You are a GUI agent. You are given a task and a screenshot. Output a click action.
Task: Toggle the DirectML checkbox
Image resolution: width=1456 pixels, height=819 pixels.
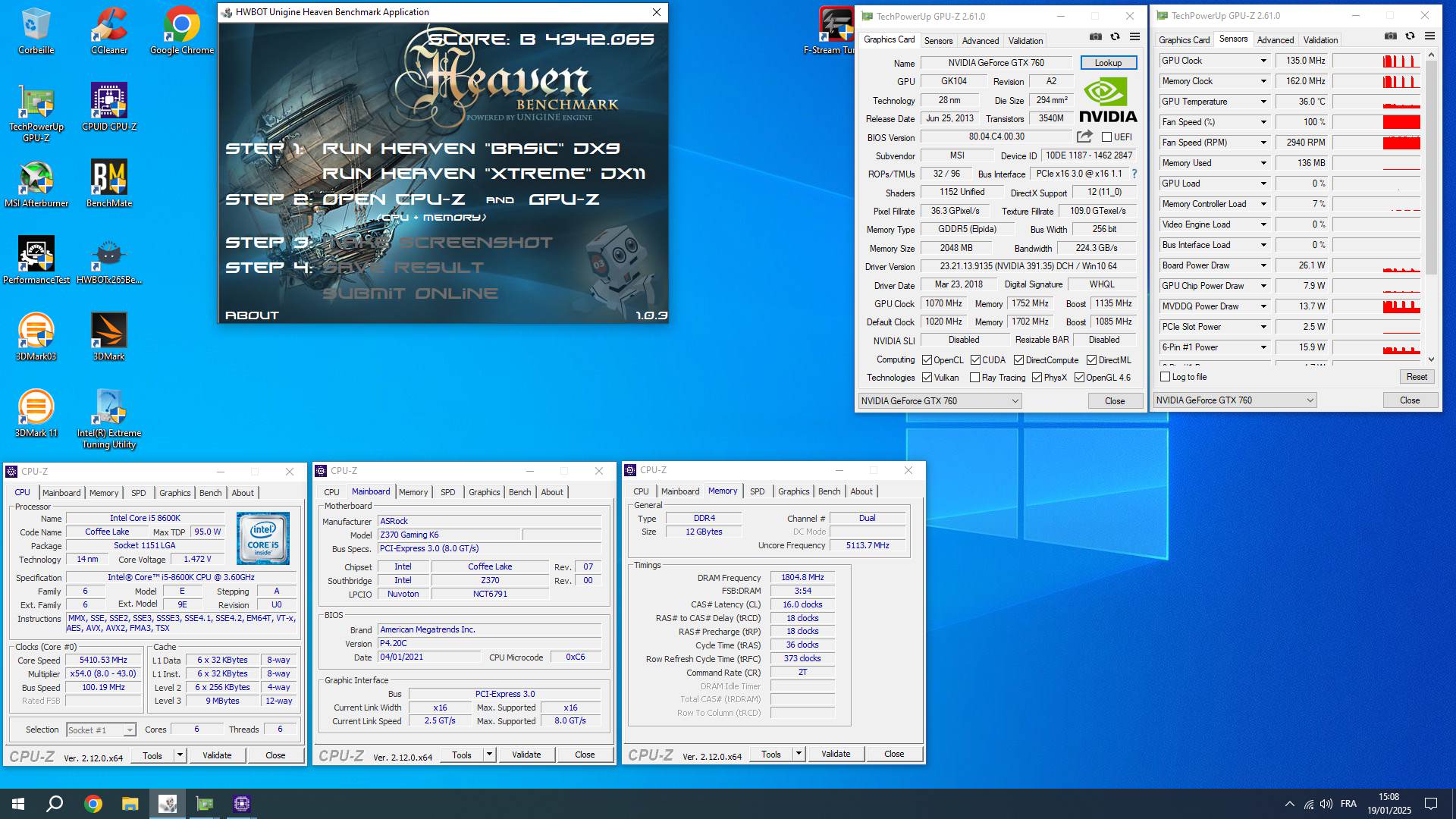(x=1091, y=360)
